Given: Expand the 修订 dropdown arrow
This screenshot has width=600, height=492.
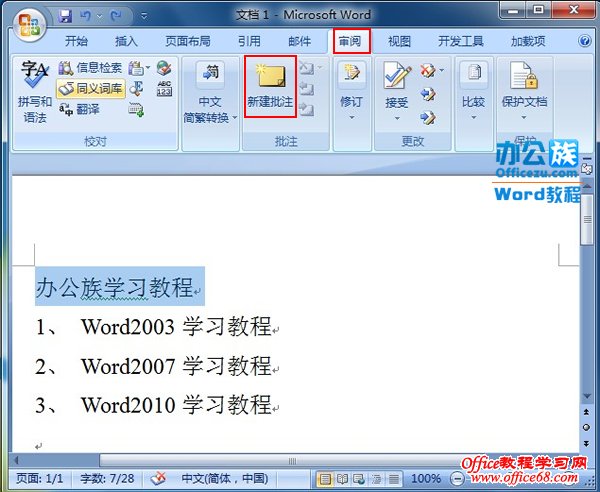Looking at the screenshot, I should [352, 117].
